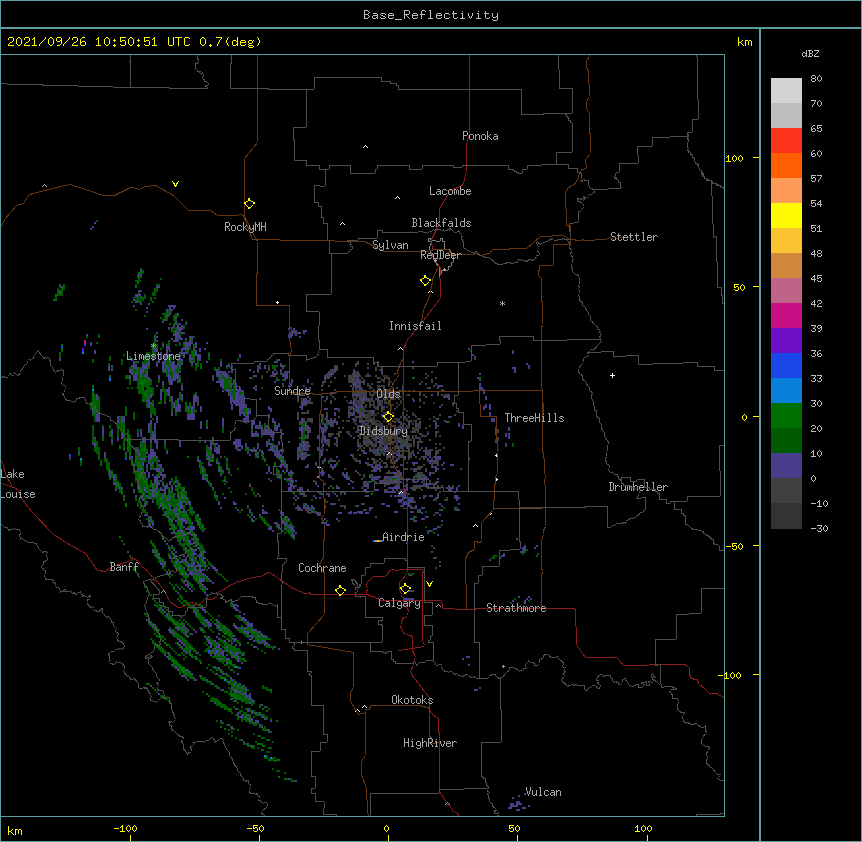Viewport: 862px width, 842px height.
Task: Click the Banff label
Action: 124,567
